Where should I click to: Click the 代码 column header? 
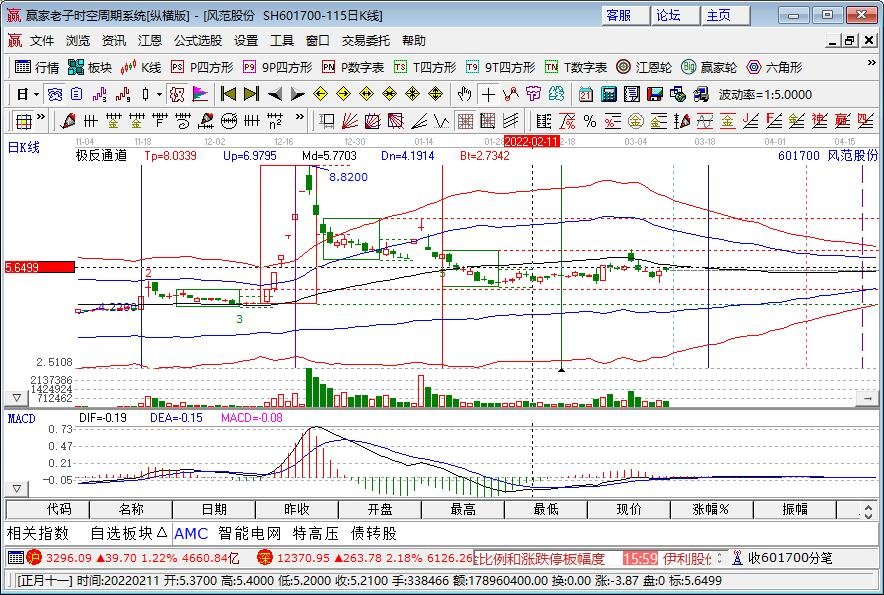(47, 510)
